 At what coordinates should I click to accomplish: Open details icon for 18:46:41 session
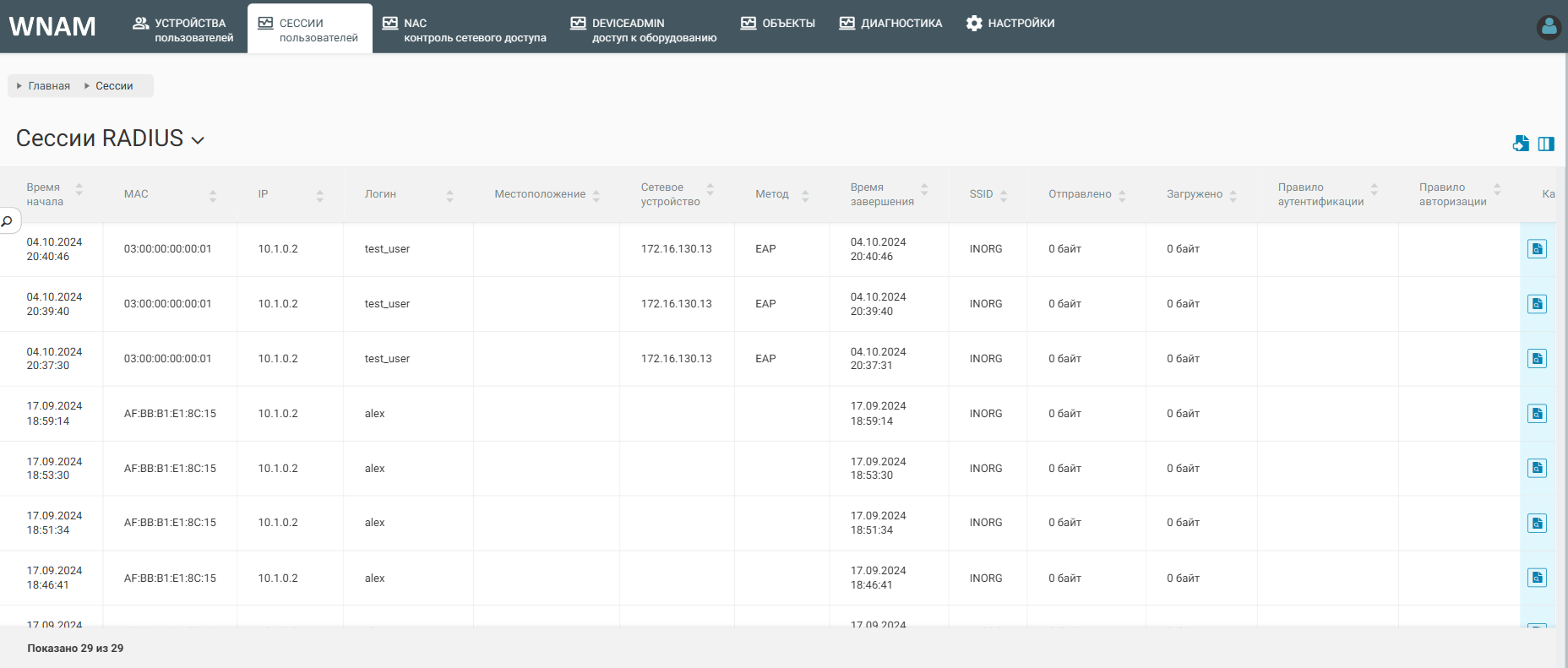[1537, 578]
